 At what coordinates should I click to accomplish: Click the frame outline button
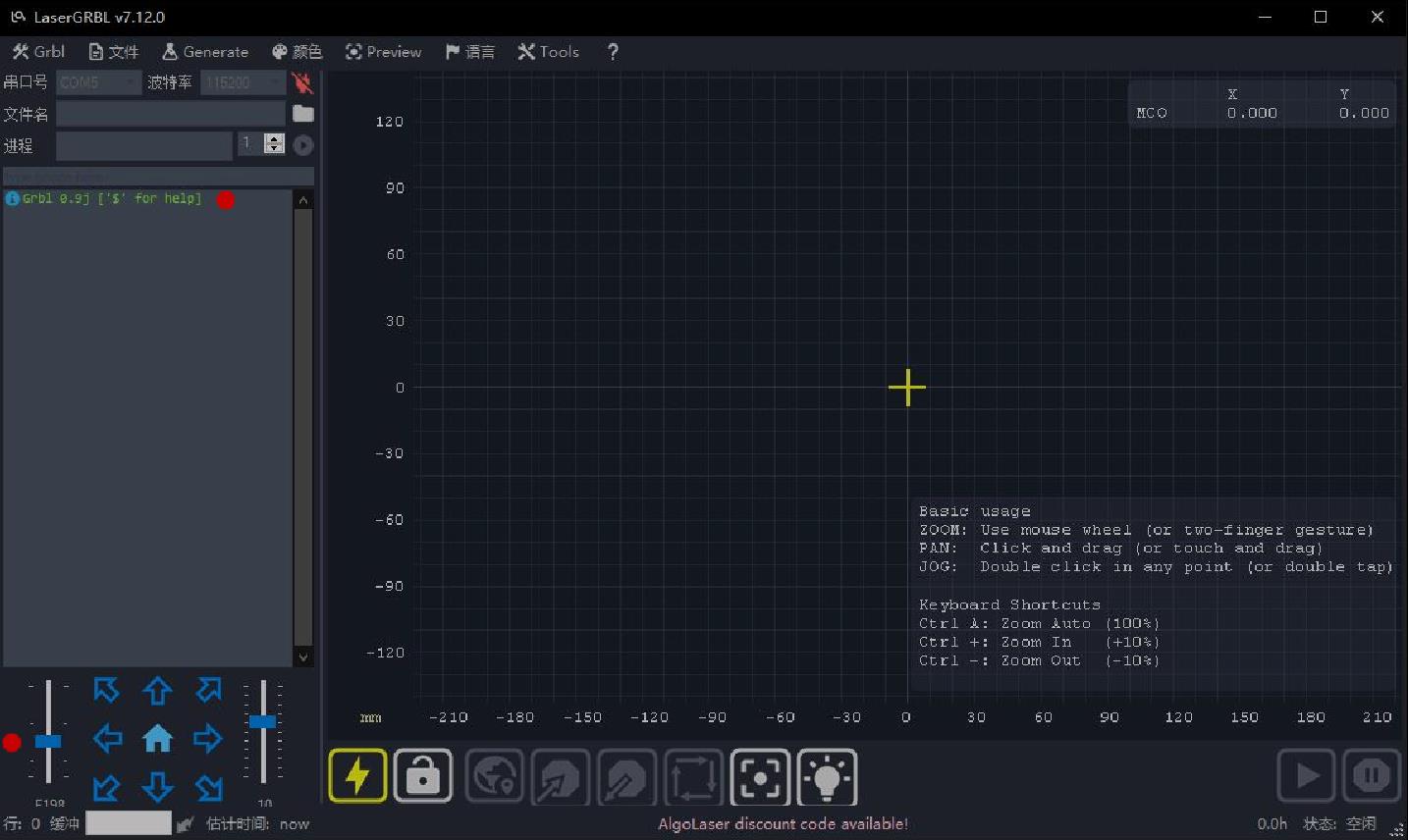click(694, 776)
